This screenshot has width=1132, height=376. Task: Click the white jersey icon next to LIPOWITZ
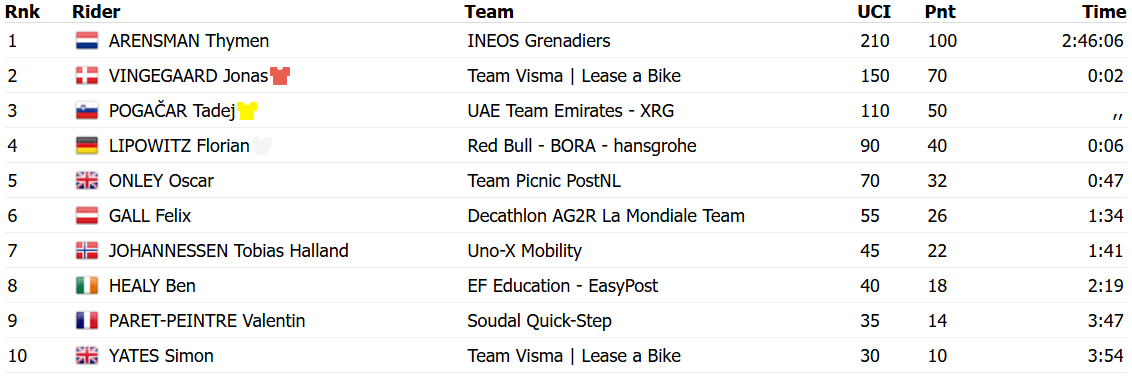point(261,147)
